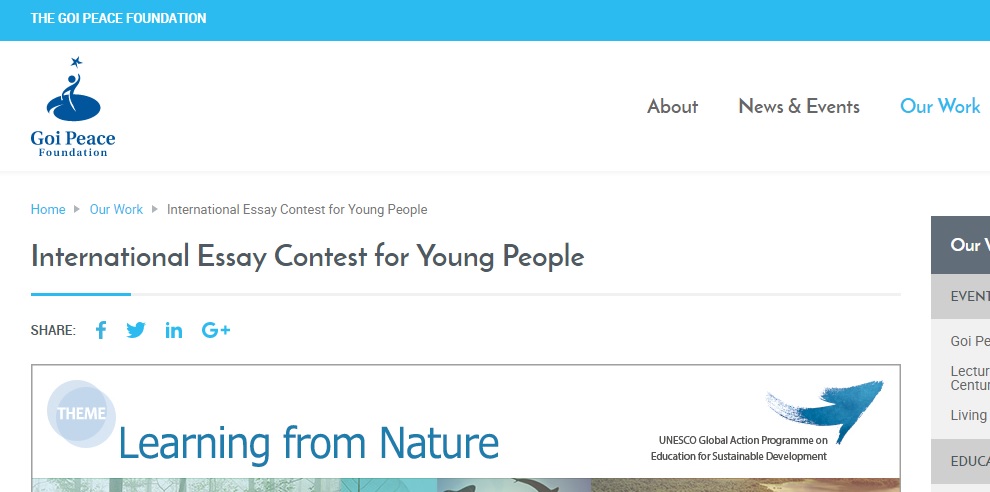Share page on Twitter
Image resolution: width=990 pixels, height=492 pixels.
click(x=136, y=330)
